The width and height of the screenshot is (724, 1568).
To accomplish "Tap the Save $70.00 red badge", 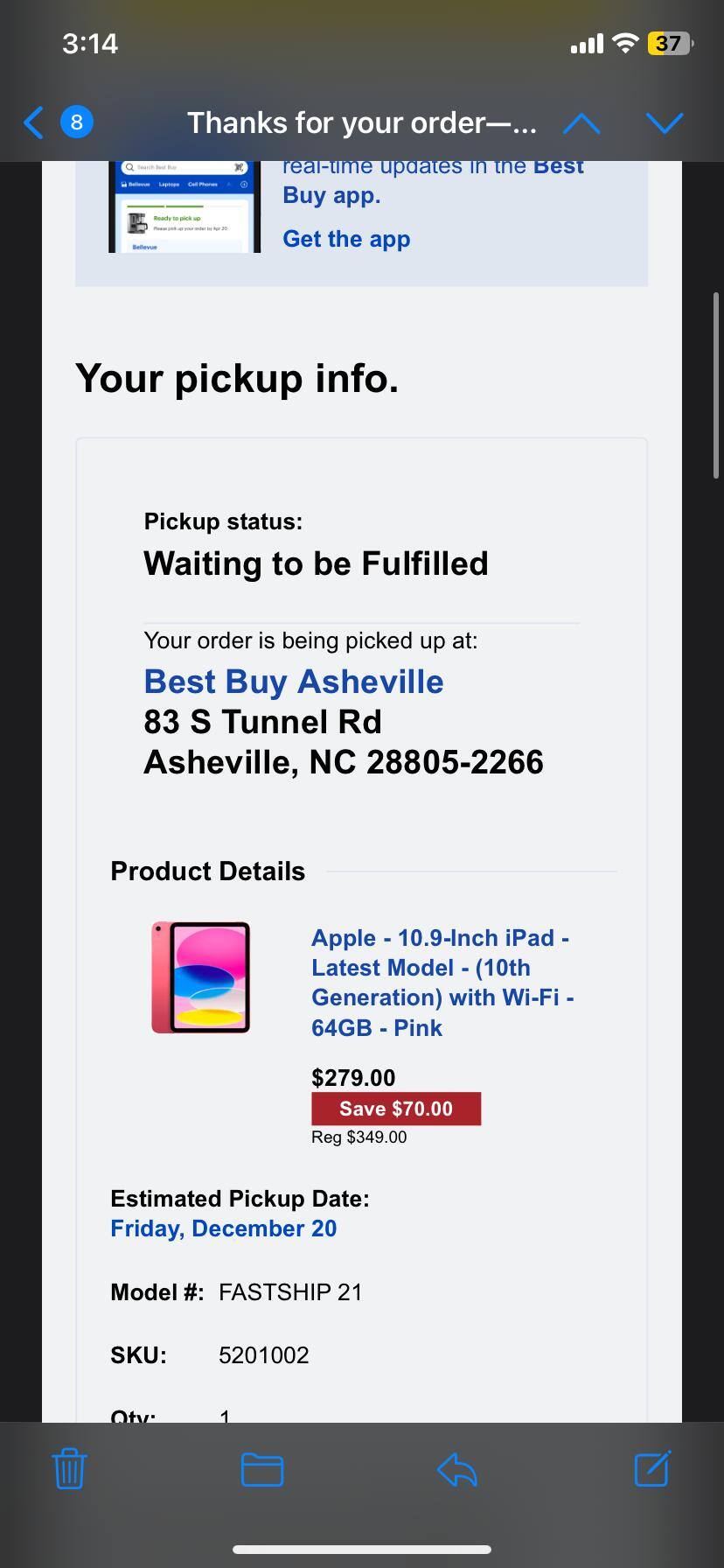I will coord(396,1109).
